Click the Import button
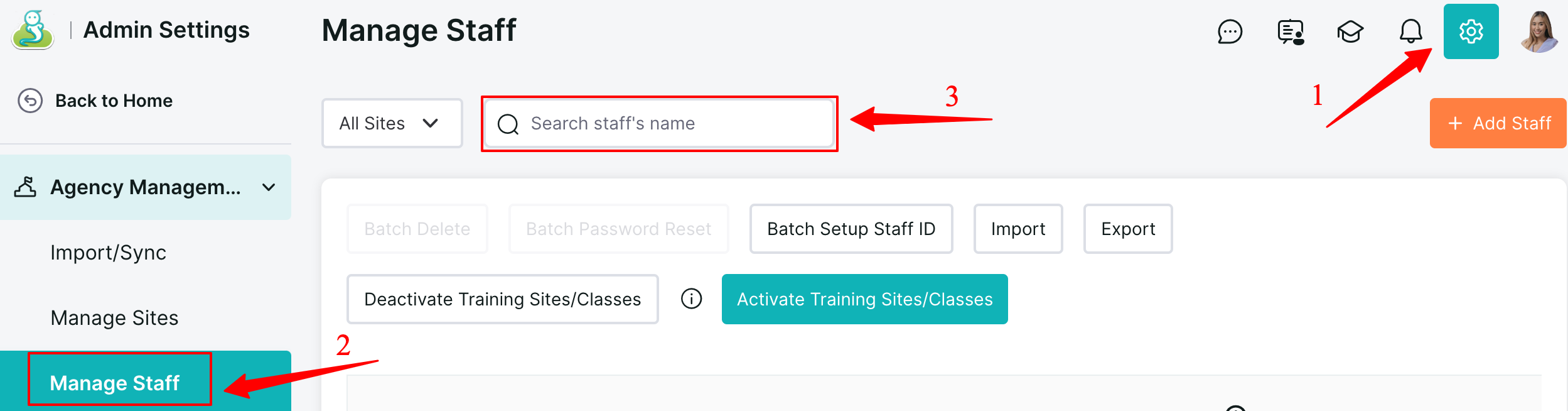The height and width of the screenshot is (411, 1568). (x=1018, y=229)
